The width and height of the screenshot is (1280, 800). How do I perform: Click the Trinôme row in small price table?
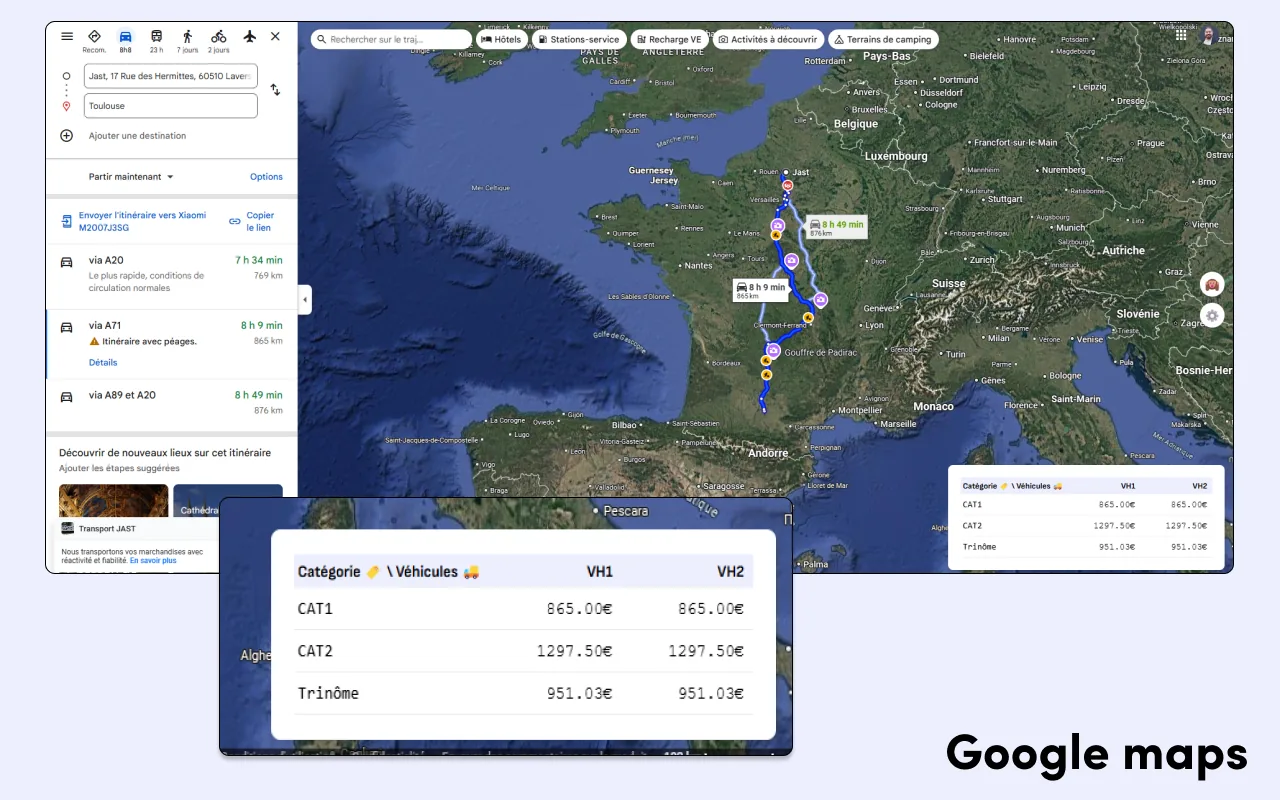coord(1086,547)
